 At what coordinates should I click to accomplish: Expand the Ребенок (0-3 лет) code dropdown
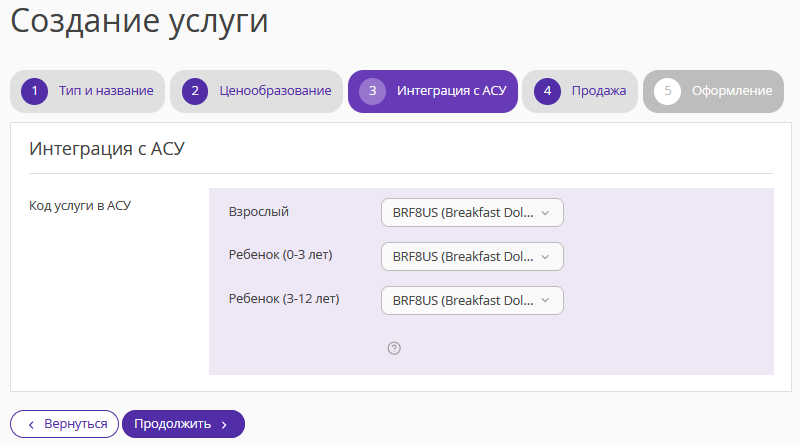tap(472, 256)
